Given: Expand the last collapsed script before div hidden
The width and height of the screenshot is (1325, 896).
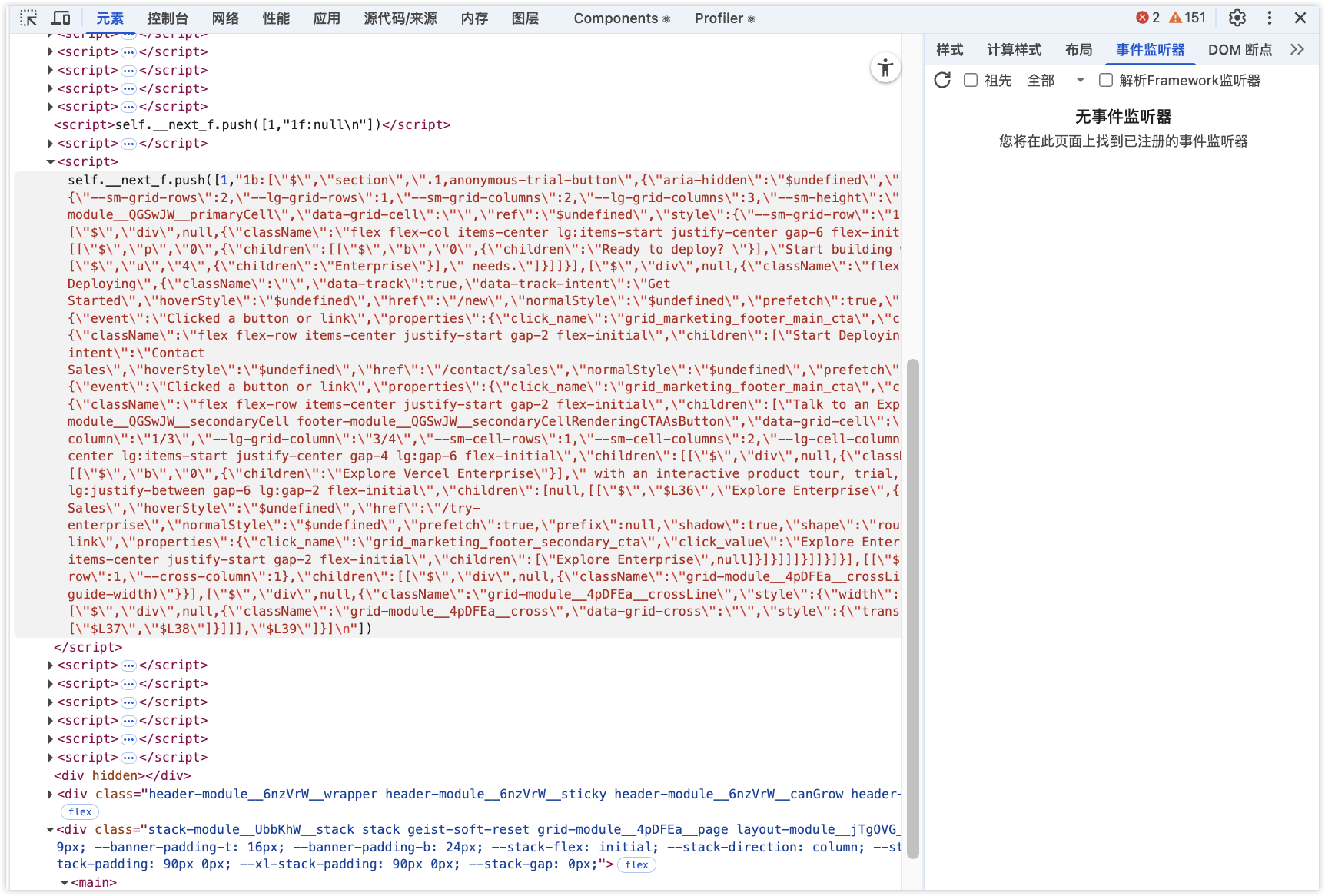Looking at the screenshot, I should tap(51, 758).
